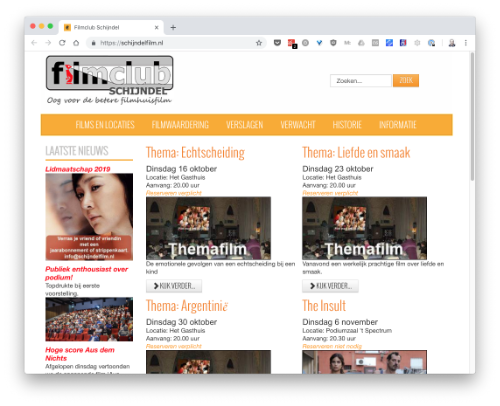Viewport: 500px width, 406px height.
Task: Click the browser forward arrow
Action: [48, 43]
